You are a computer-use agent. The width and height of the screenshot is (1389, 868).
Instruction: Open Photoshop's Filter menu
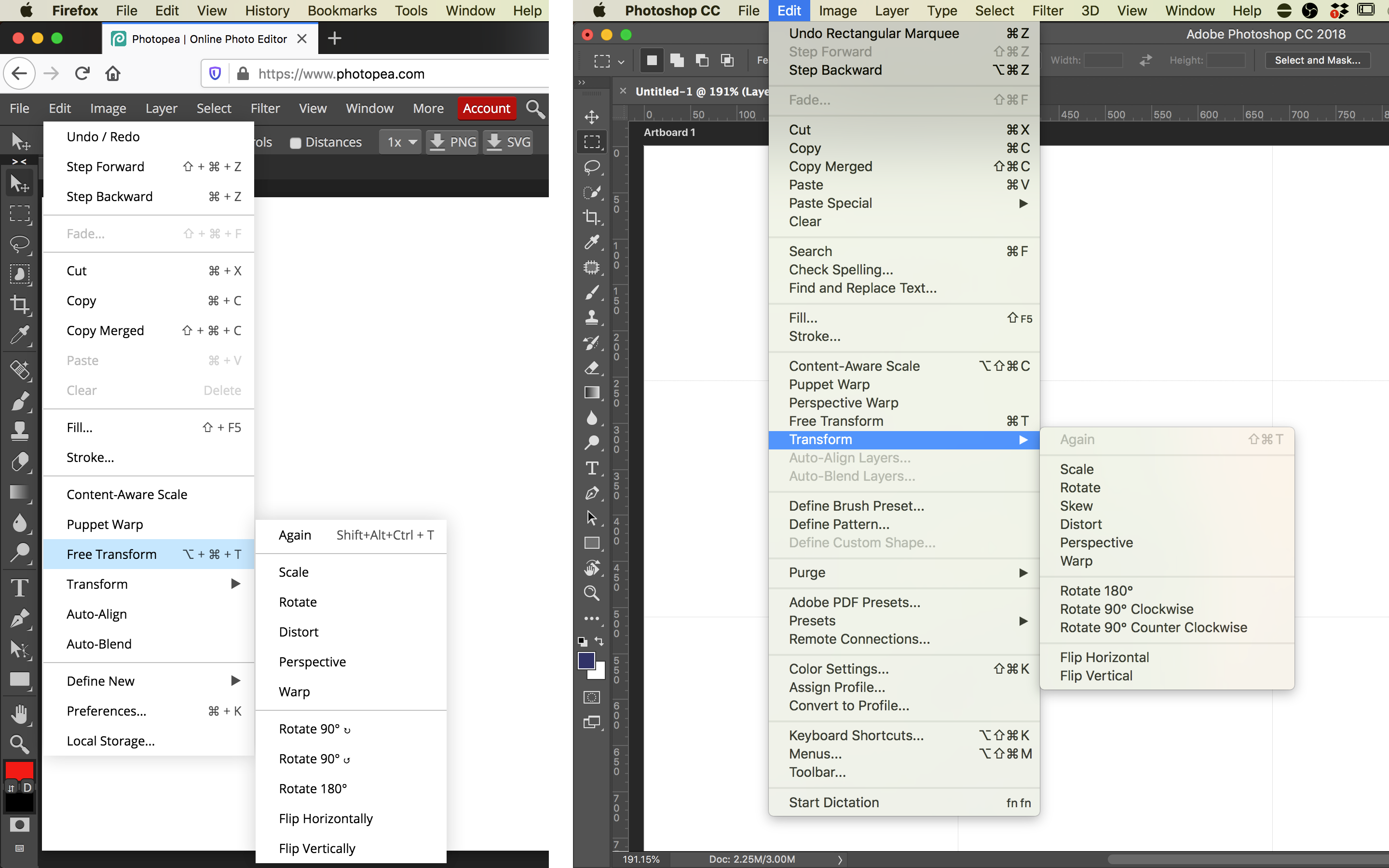(x=1048, y=10)
